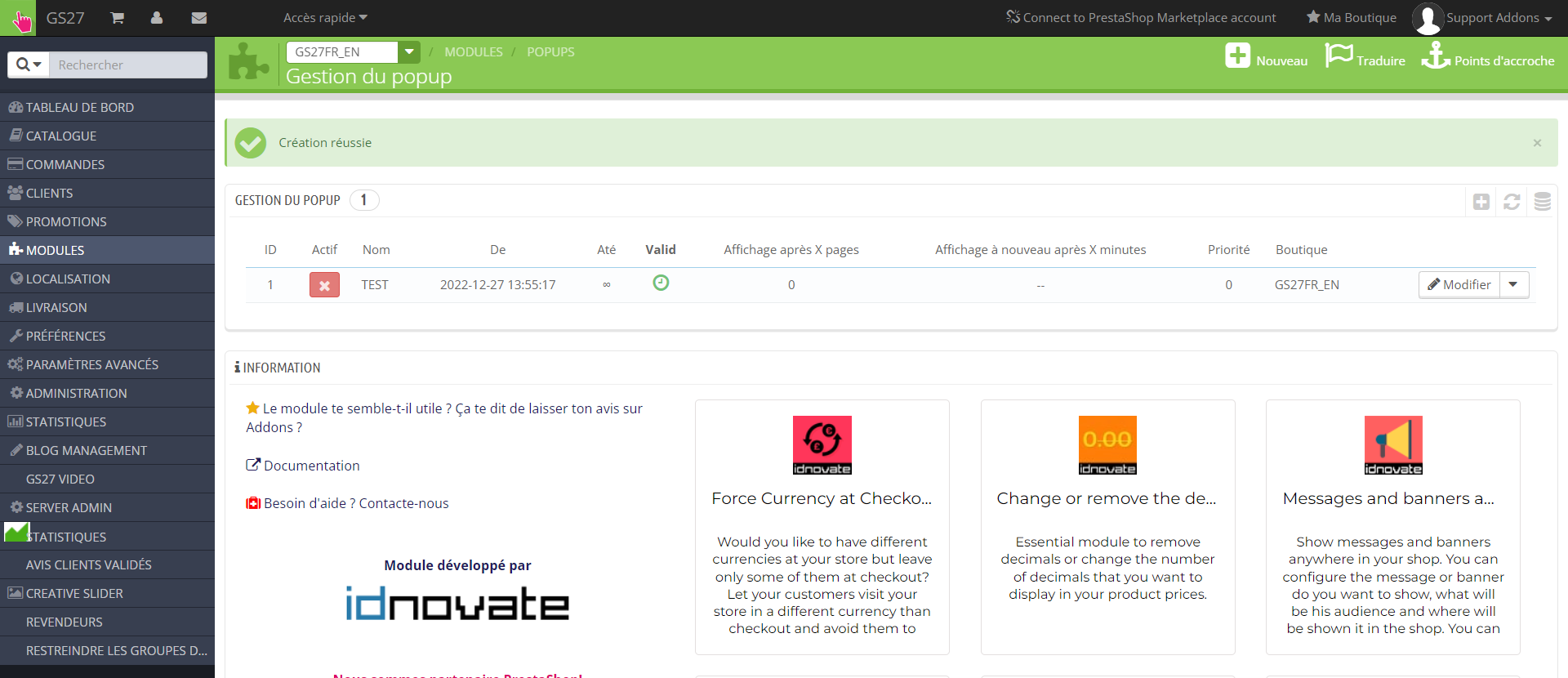Click the Valid clock icon for TEST
The height and width of the screenshot is (678, 1568).
coord(661,283)
